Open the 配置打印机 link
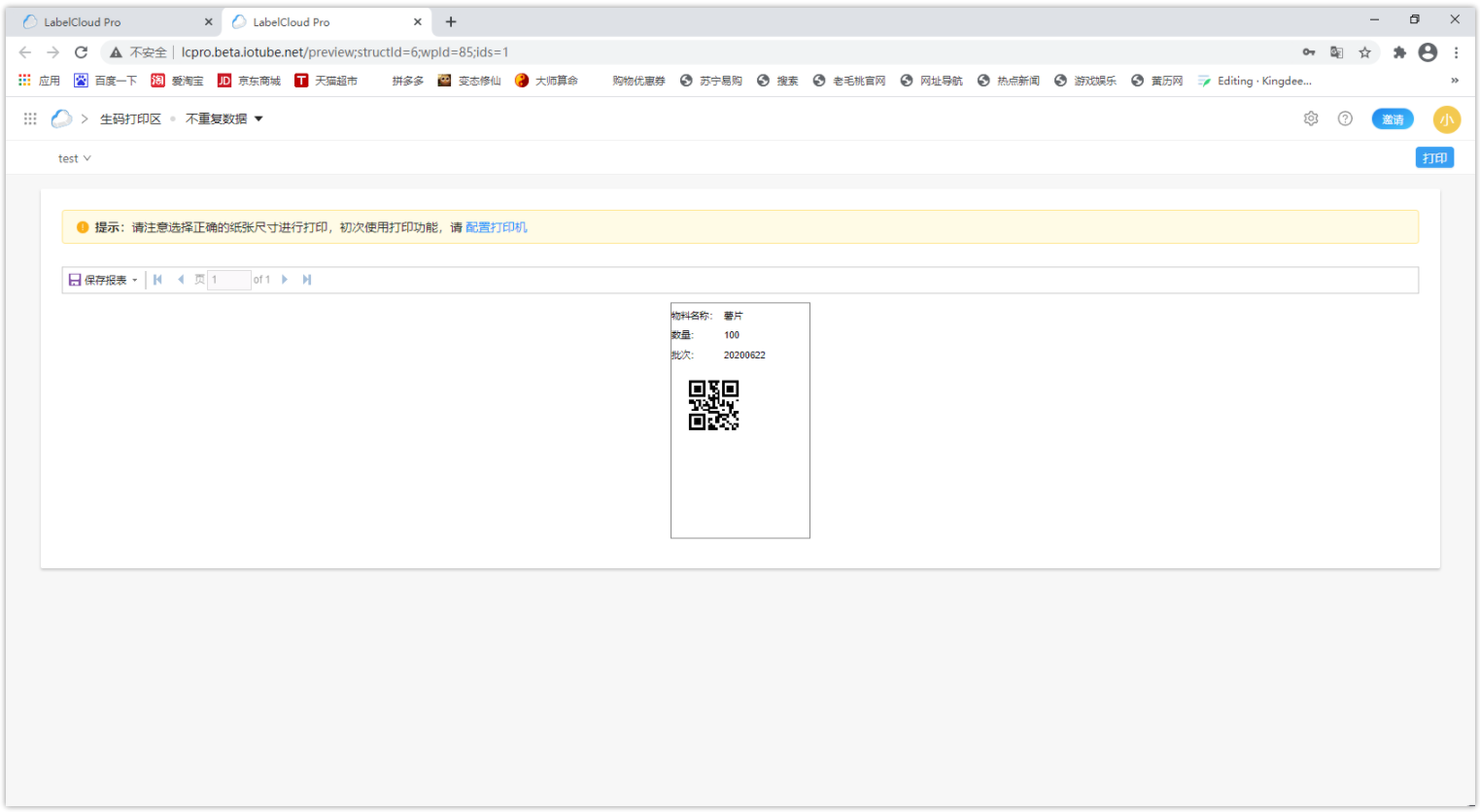This screenshot has height=812, width=1480. pyautogui.click(x=497, y=227)
